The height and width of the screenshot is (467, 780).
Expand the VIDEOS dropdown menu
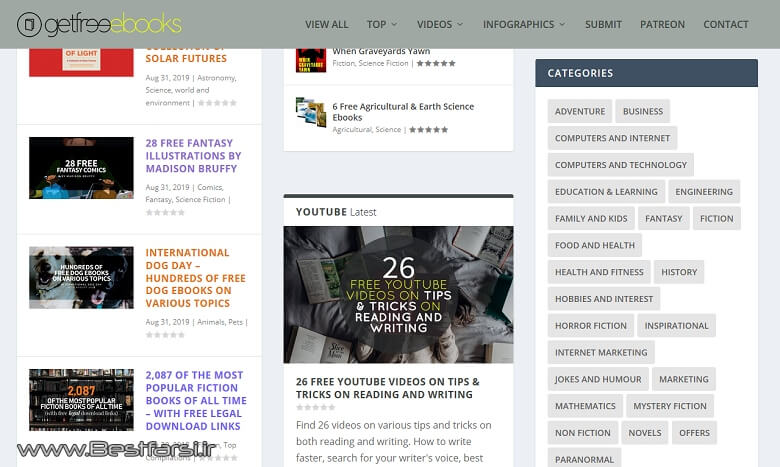440,24
